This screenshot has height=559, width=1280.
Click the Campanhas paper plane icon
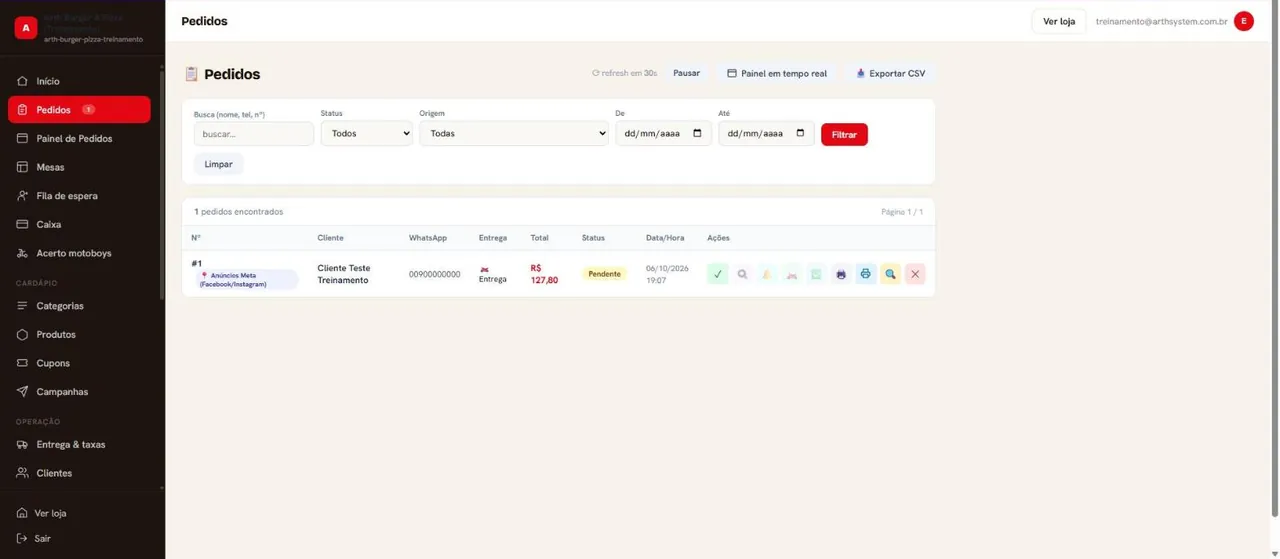(22, 391)
